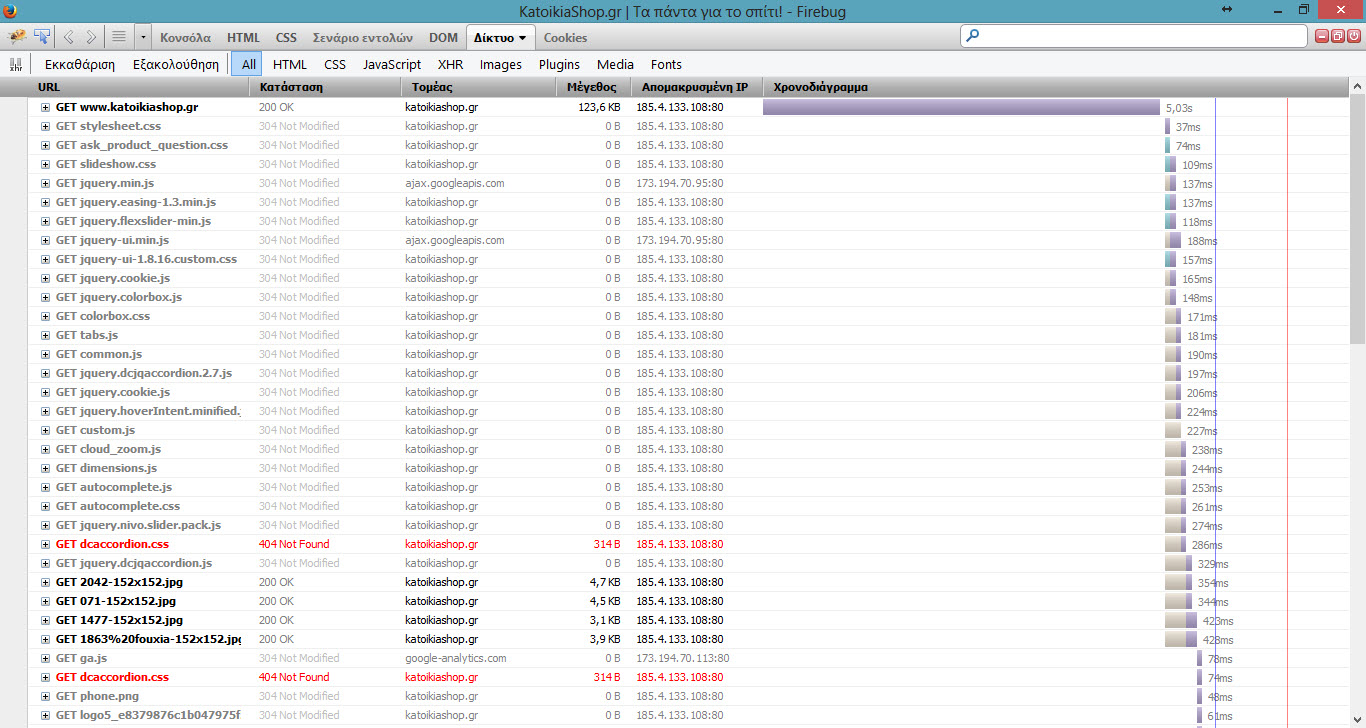Select the GET autocomplete.js row
Screen dimensions: 1366x728
[x=689, y=487]
